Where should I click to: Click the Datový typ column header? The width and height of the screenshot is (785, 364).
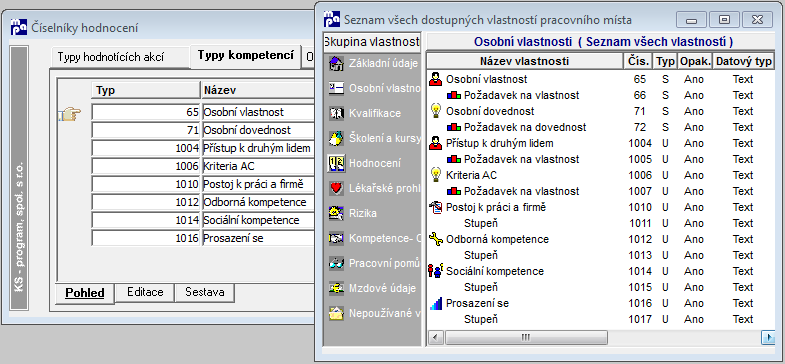click(x=743, y=62)
